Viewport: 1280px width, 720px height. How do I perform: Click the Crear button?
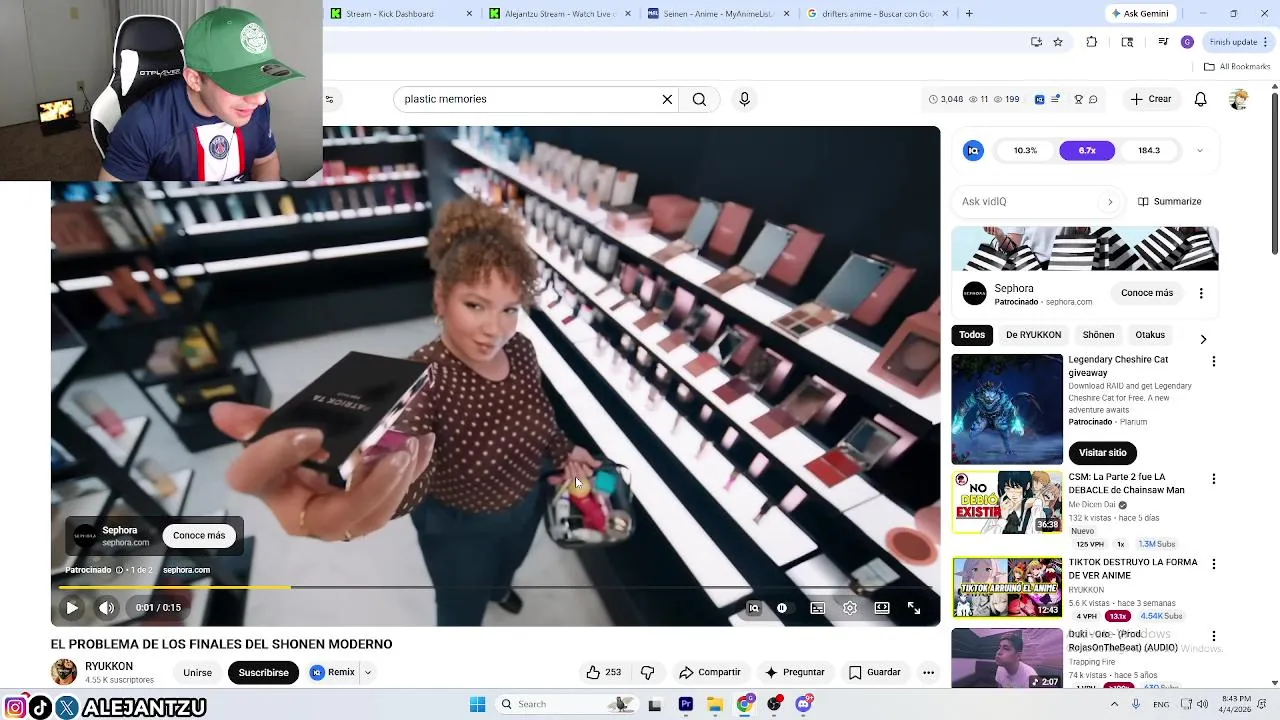(x=1150, y=99)
